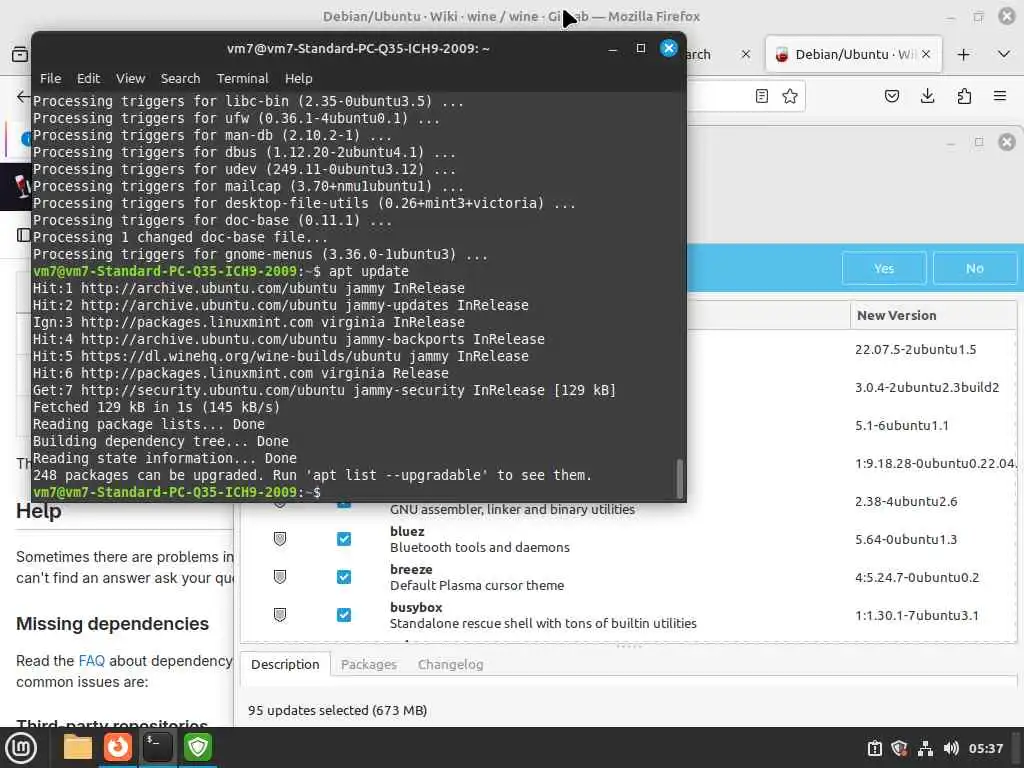Minimize the terminal window
The width and height of the screenshot is (1024, 768).
coord(613,49)
